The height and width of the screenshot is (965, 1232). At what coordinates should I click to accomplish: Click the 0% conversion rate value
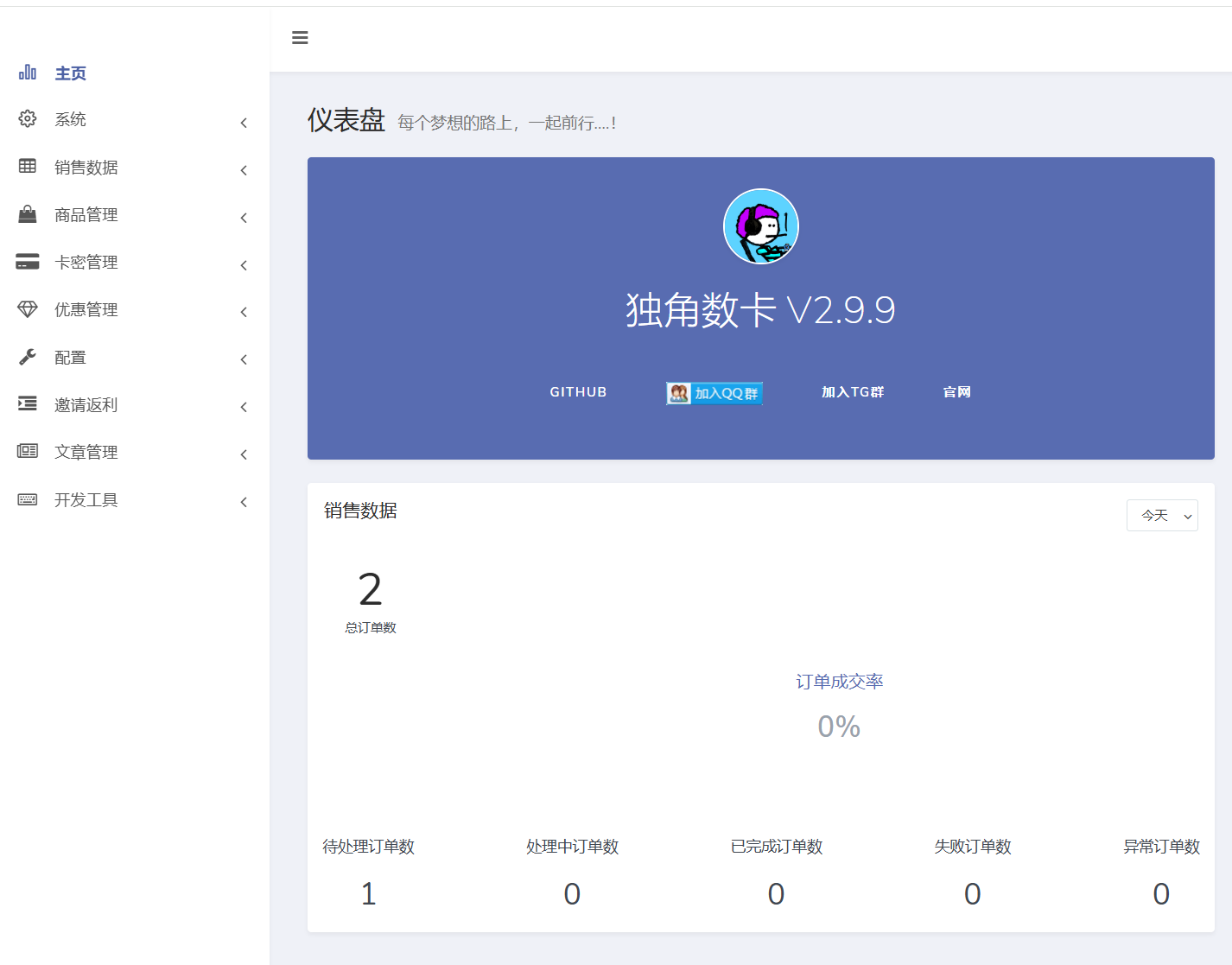[x=839, y=727]
